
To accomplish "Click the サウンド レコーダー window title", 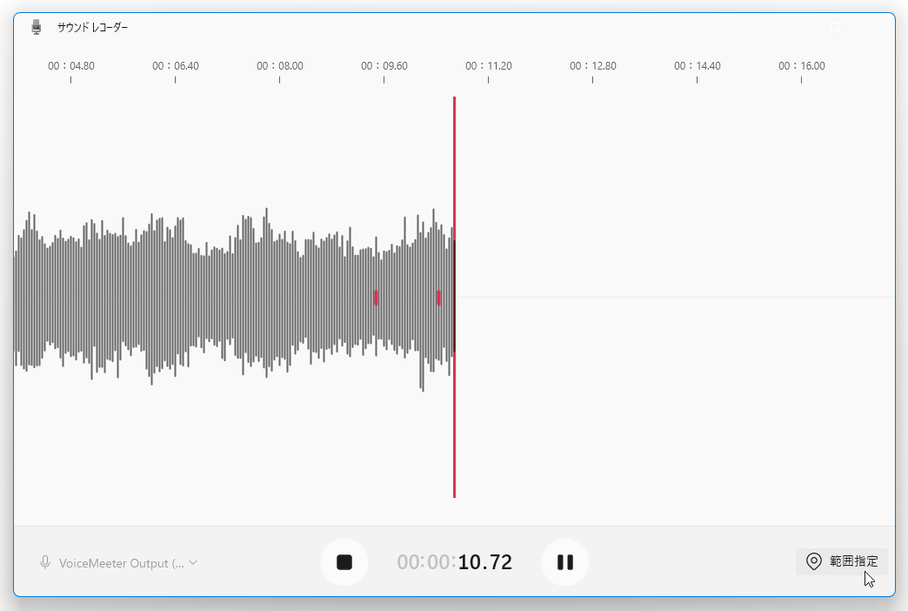I will pyautogui.click(x=93, y=27).
